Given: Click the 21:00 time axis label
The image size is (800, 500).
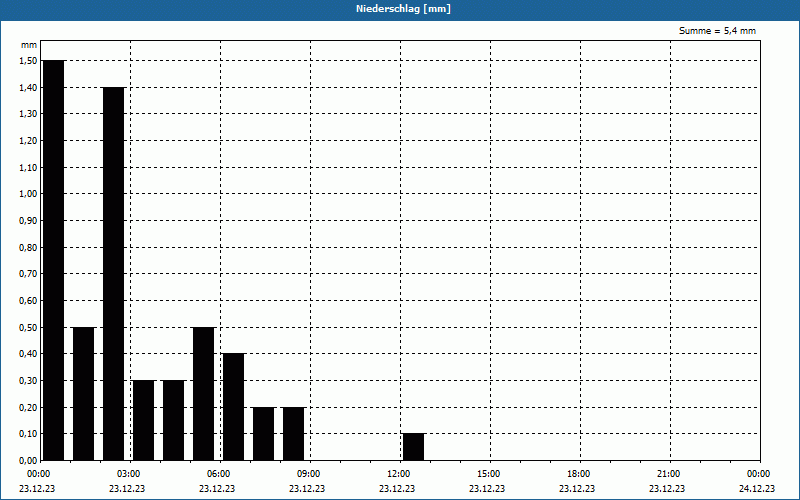Looking at the screenshot, I should click(x=668, y=474).
